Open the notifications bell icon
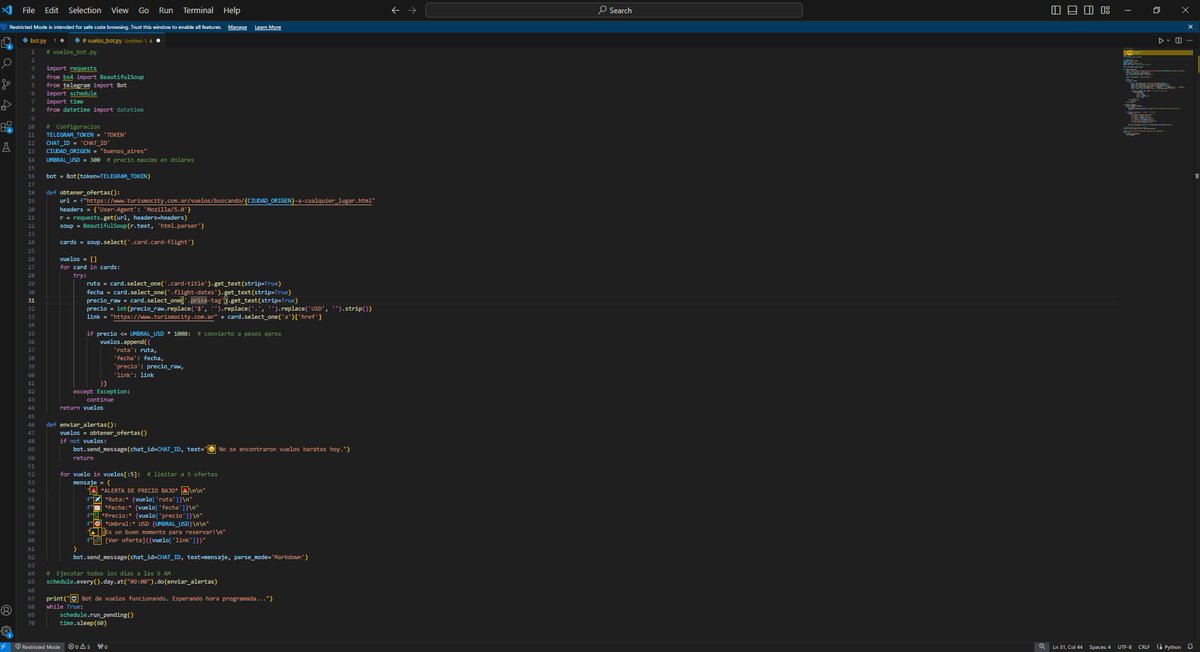The image size is (1200, 652). coord(1192,647)
